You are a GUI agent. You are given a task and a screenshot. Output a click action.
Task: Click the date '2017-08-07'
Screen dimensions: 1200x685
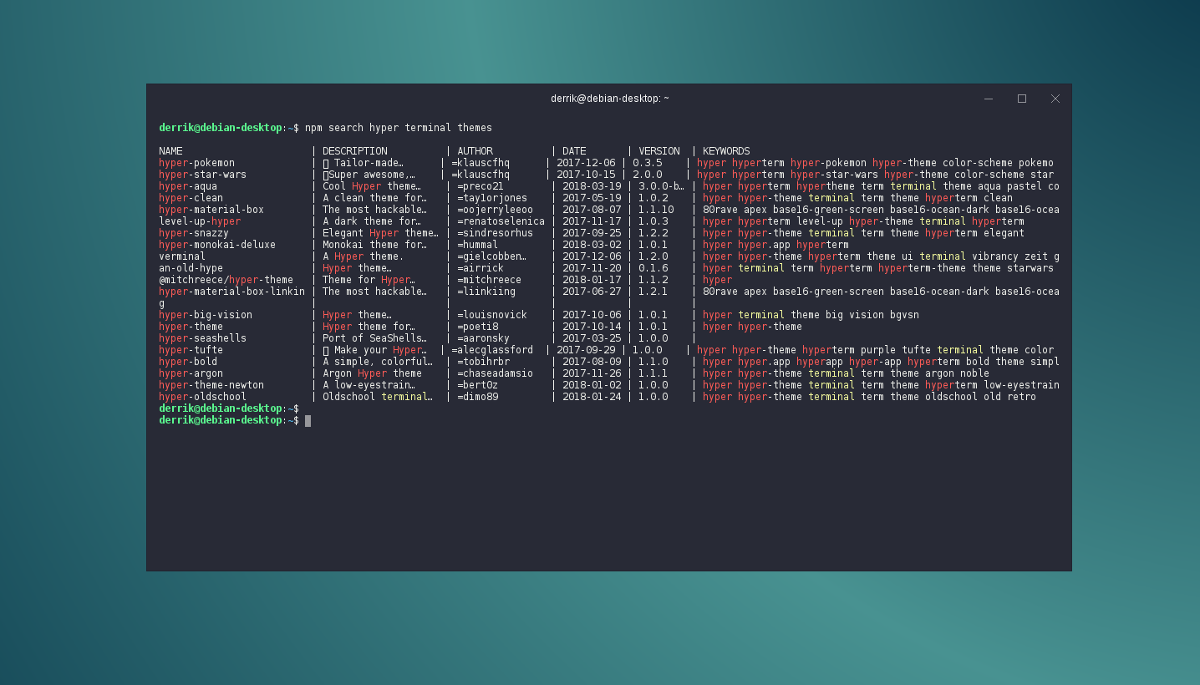point(591,210)
